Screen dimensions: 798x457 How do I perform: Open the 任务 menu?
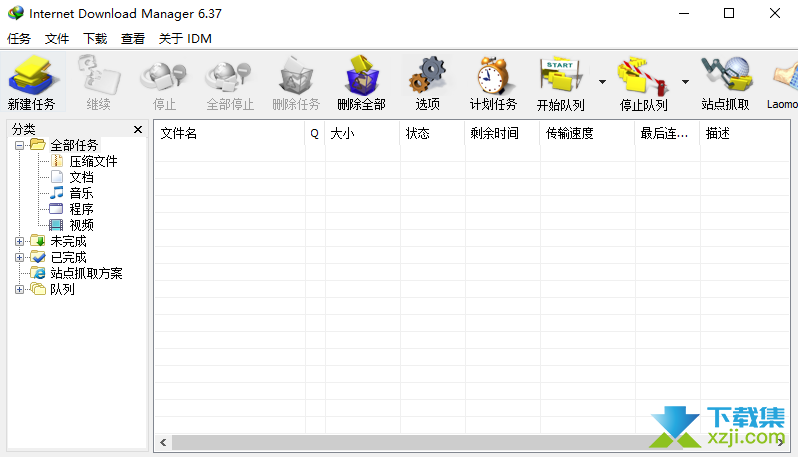(x=19, y=39)
